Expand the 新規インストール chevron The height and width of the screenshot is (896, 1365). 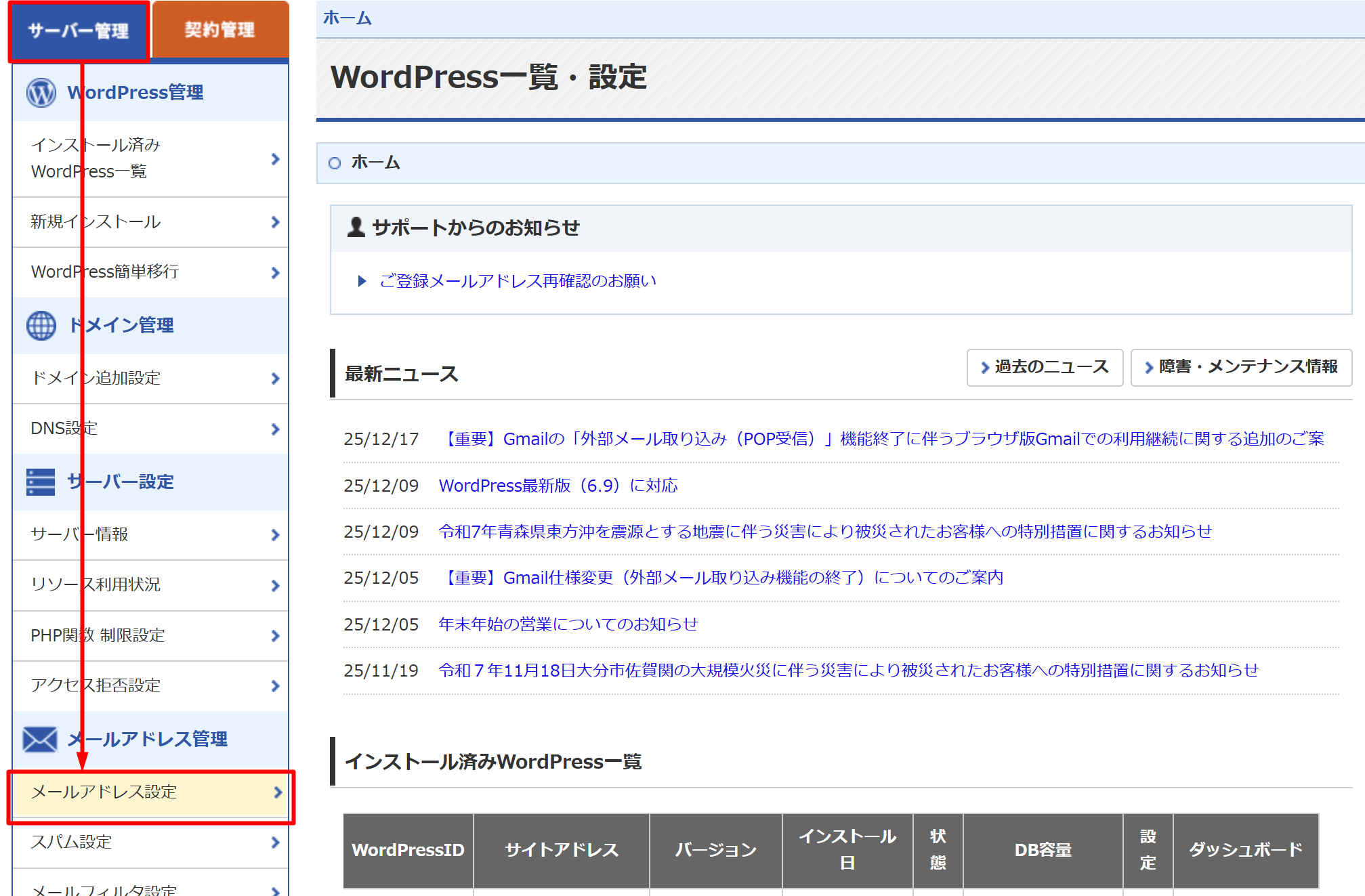[275, 222]
